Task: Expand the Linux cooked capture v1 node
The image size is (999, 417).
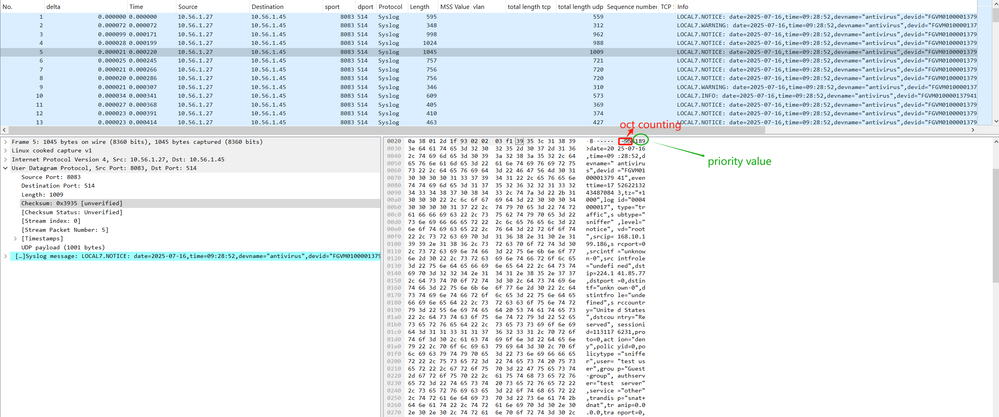Action: click(x=6, y=150)
